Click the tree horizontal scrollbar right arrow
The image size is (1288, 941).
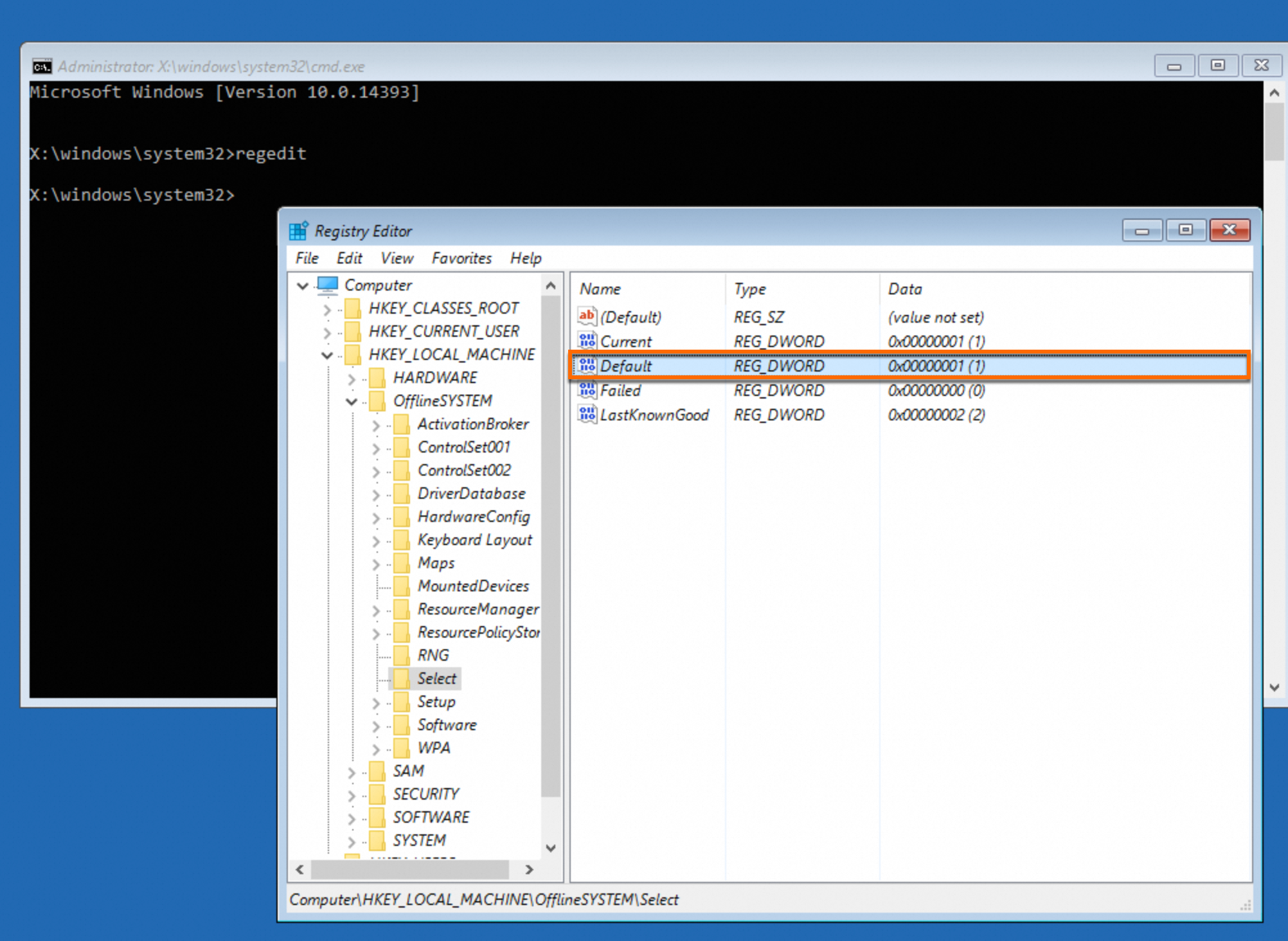[x=529, y=870]
